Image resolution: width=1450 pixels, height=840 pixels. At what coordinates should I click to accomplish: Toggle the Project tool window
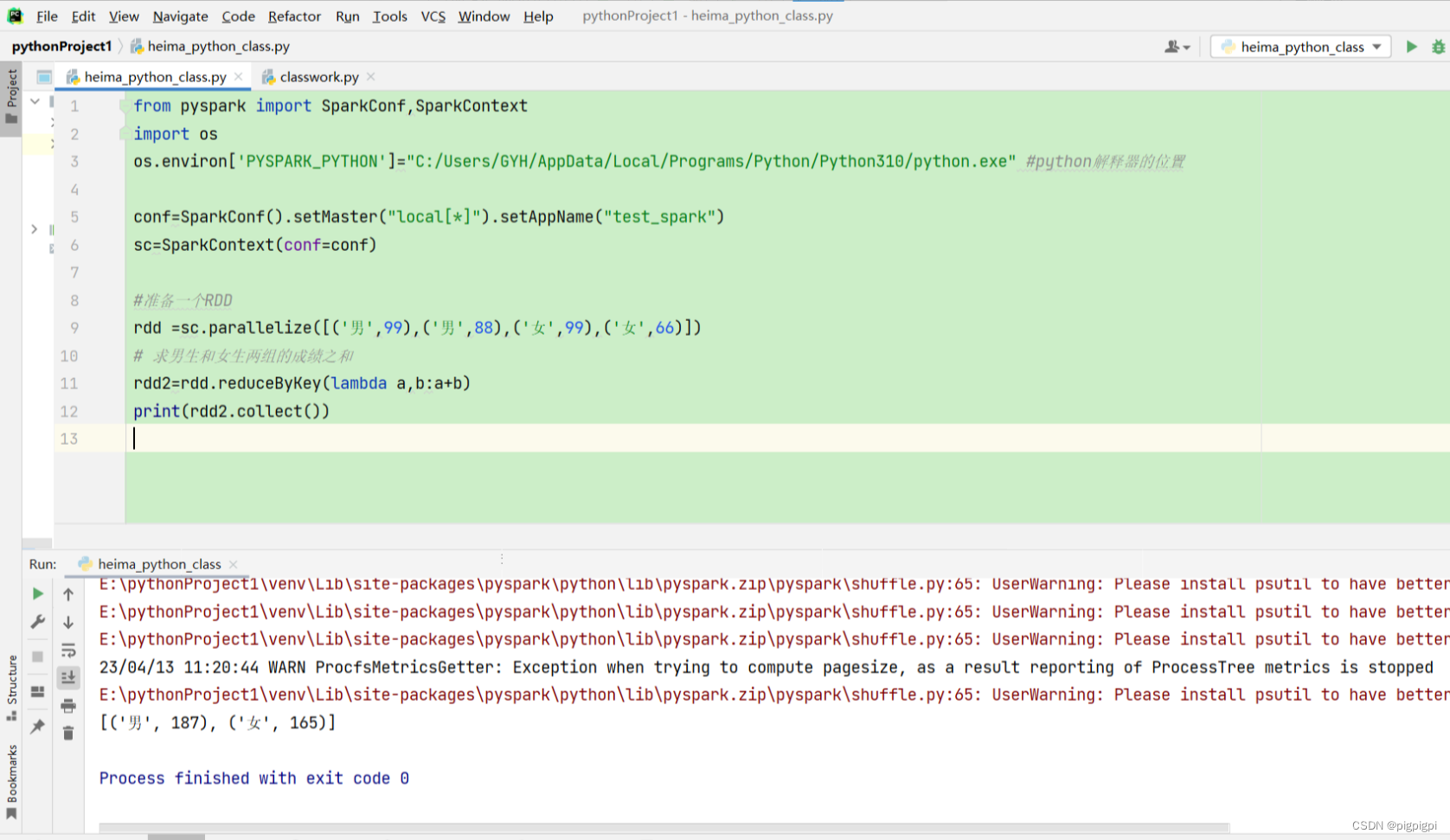tap(11, 97)
